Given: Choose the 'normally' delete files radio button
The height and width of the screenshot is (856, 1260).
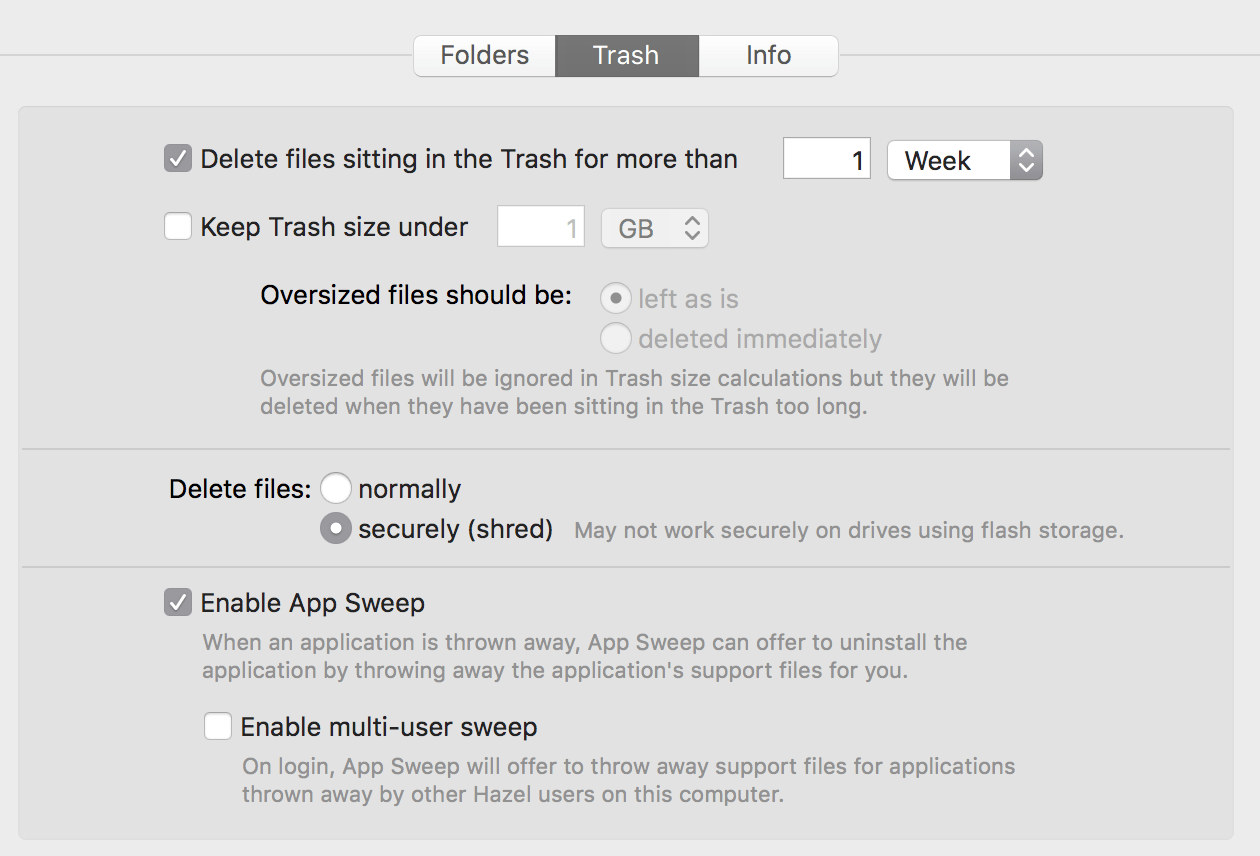Looking at the screenshot, I should tap(336, 489).
